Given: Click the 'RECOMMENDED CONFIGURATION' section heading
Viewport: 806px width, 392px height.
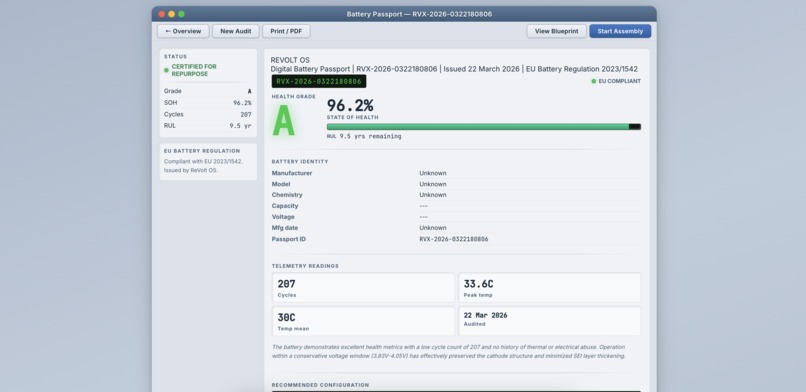Looking at the screenshot, I should [320, 385].
